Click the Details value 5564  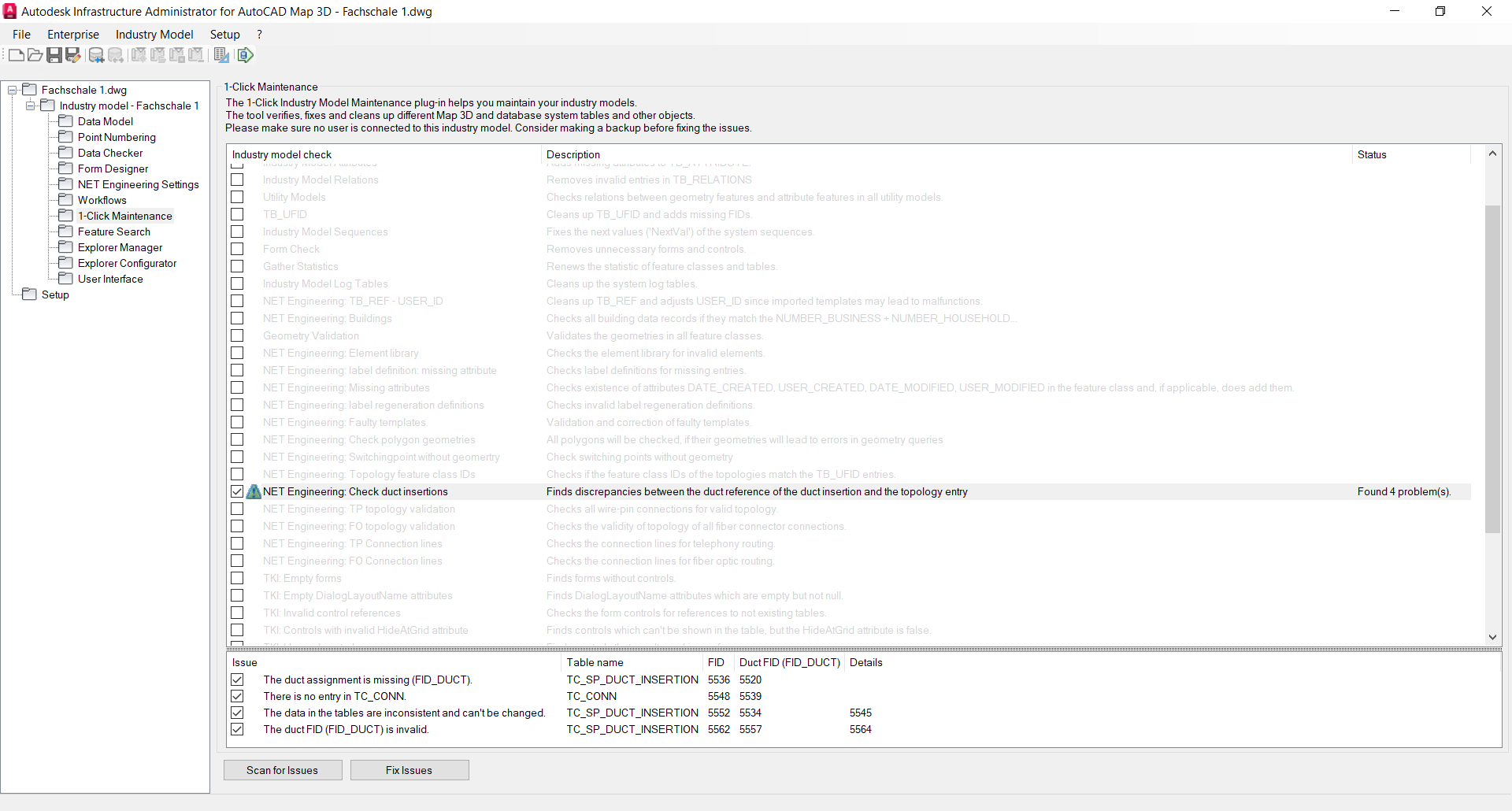[861, 729]
